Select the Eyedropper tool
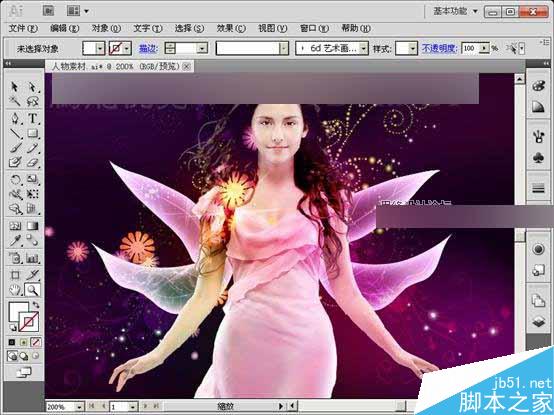The height and width of the screenshot is (415, 554). click(x=15, y=241)
